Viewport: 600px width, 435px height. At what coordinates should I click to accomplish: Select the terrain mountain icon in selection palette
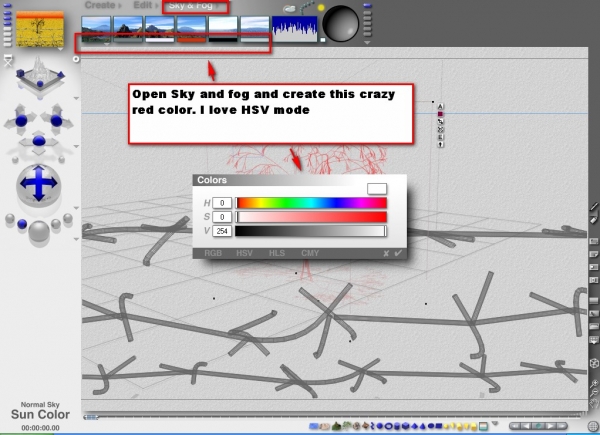tap(336, 426)
